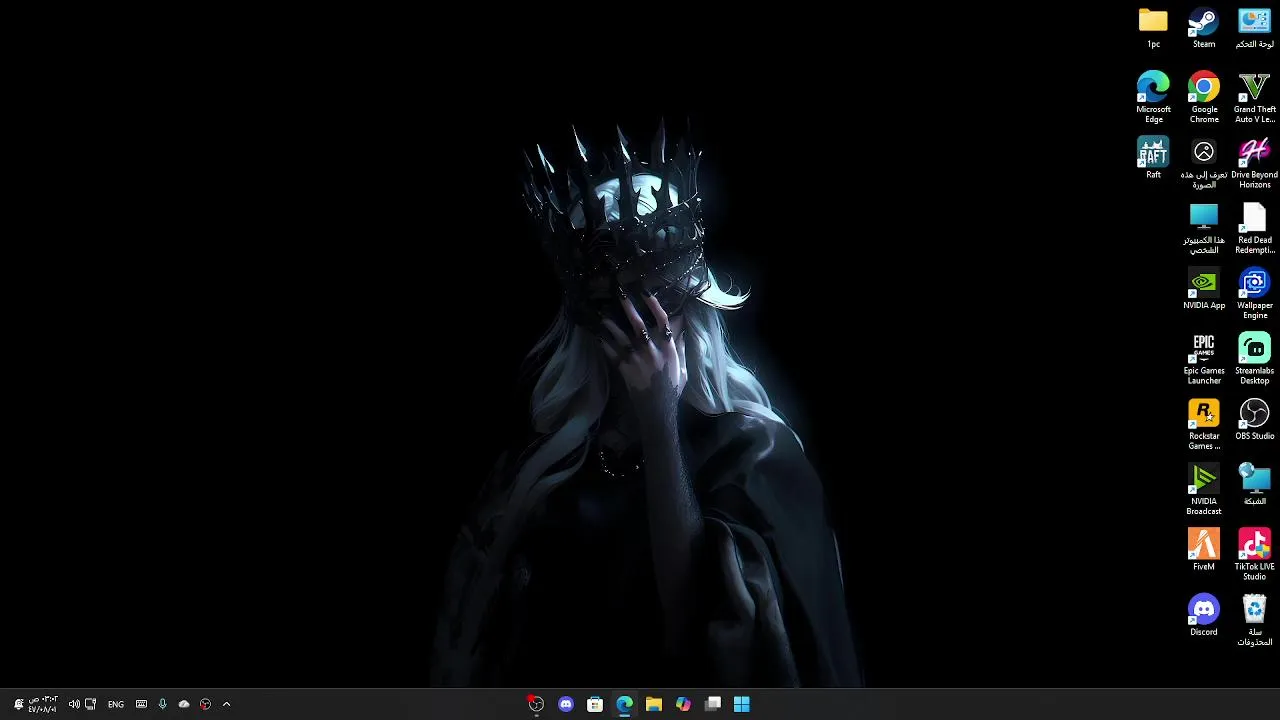The image size is (1280, 720).
Task: Click the Windows Start button in taskbar
Action: click(742, 704)
